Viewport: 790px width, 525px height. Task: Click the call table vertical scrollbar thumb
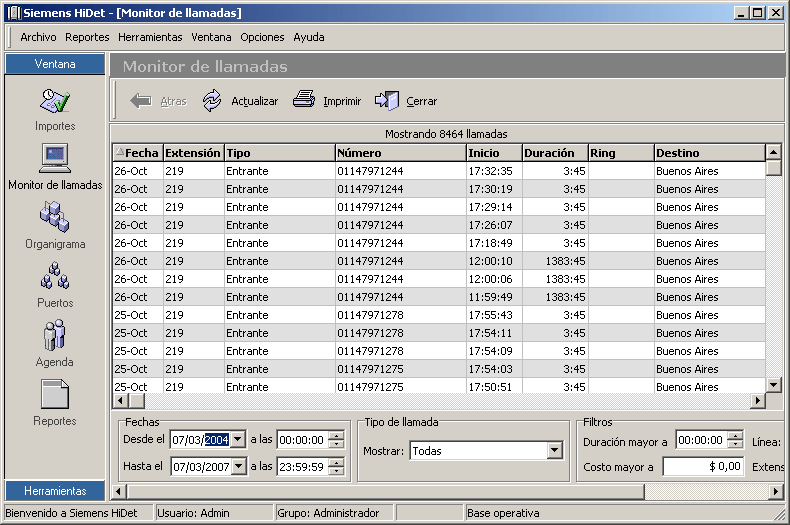pyautogui.click(x=773, y=167)
